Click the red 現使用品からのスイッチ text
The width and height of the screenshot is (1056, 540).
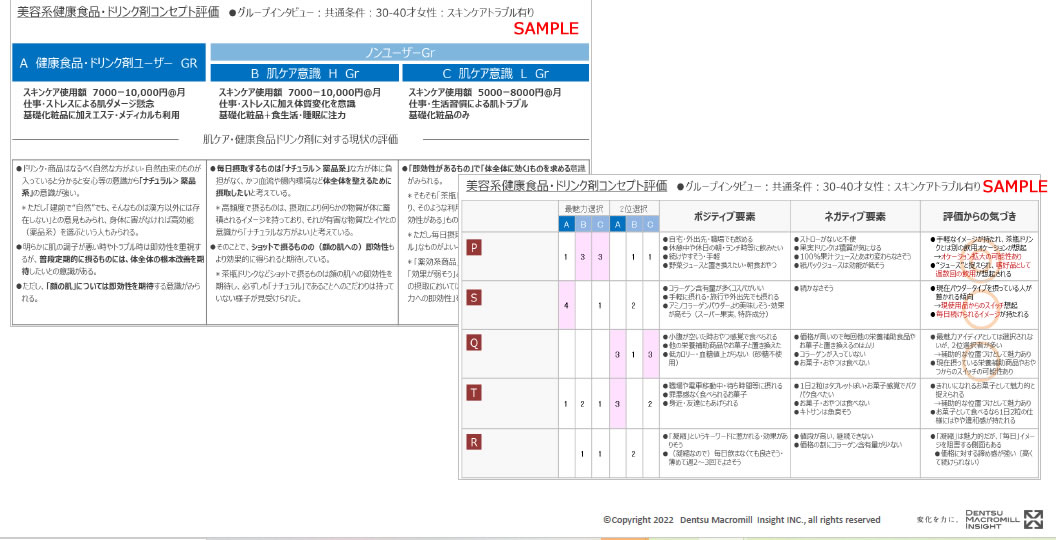(970, 305)
